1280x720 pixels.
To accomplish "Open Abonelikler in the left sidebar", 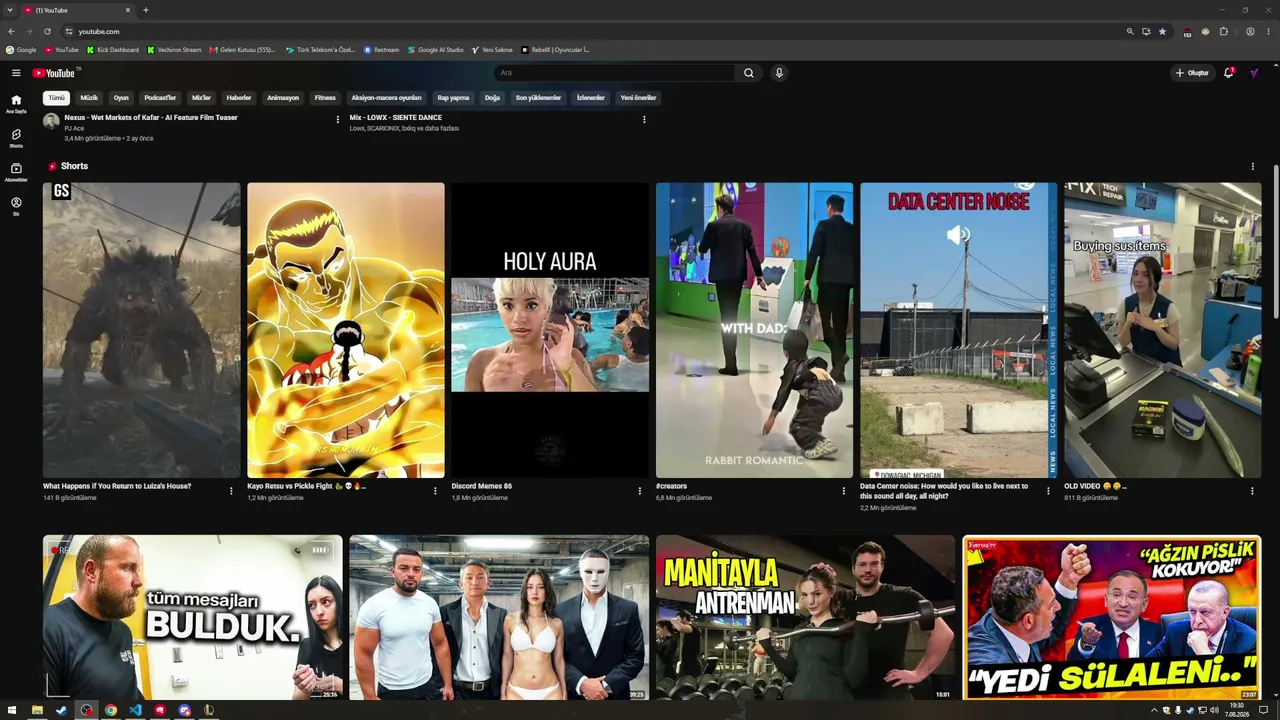I will (16, 172).
